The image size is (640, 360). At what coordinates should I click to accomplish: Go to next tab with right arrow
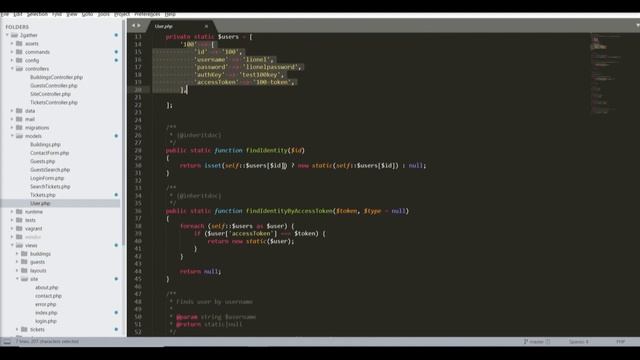click(139, 26)
